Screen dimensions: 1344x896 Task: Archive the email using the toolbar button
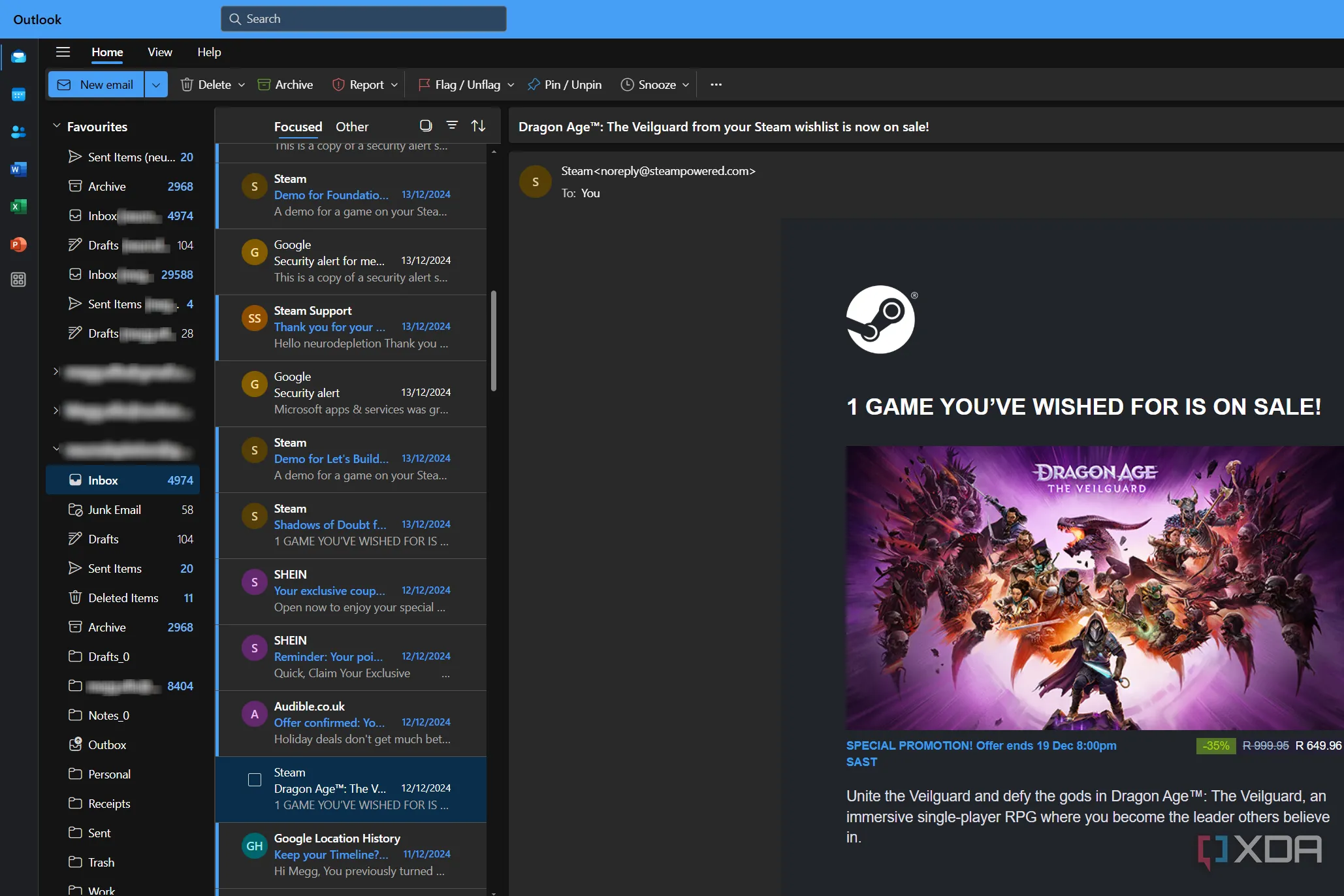285,84
